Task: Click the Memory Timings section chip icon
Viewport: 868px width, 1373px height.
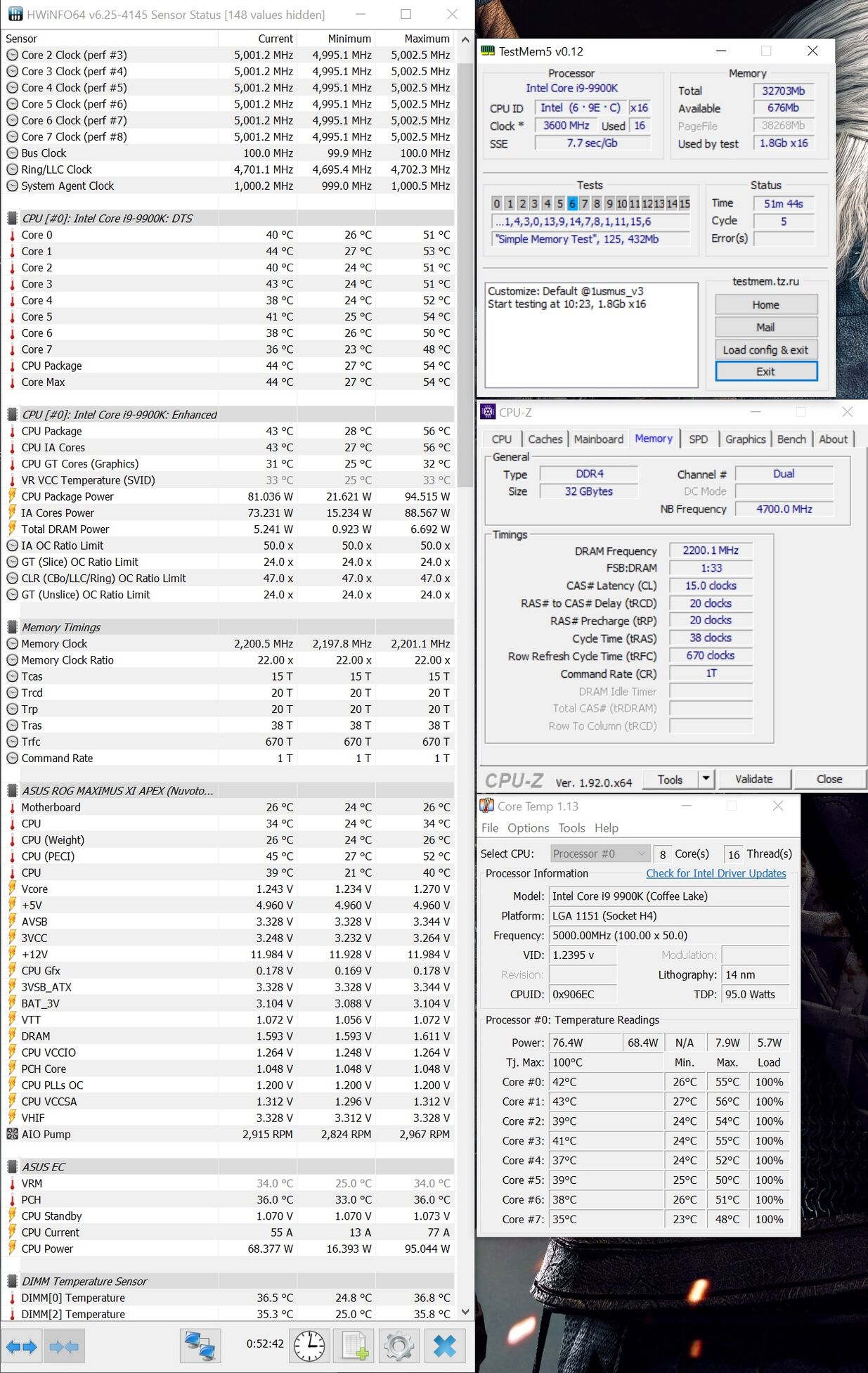Action: (x=12, y=627)
